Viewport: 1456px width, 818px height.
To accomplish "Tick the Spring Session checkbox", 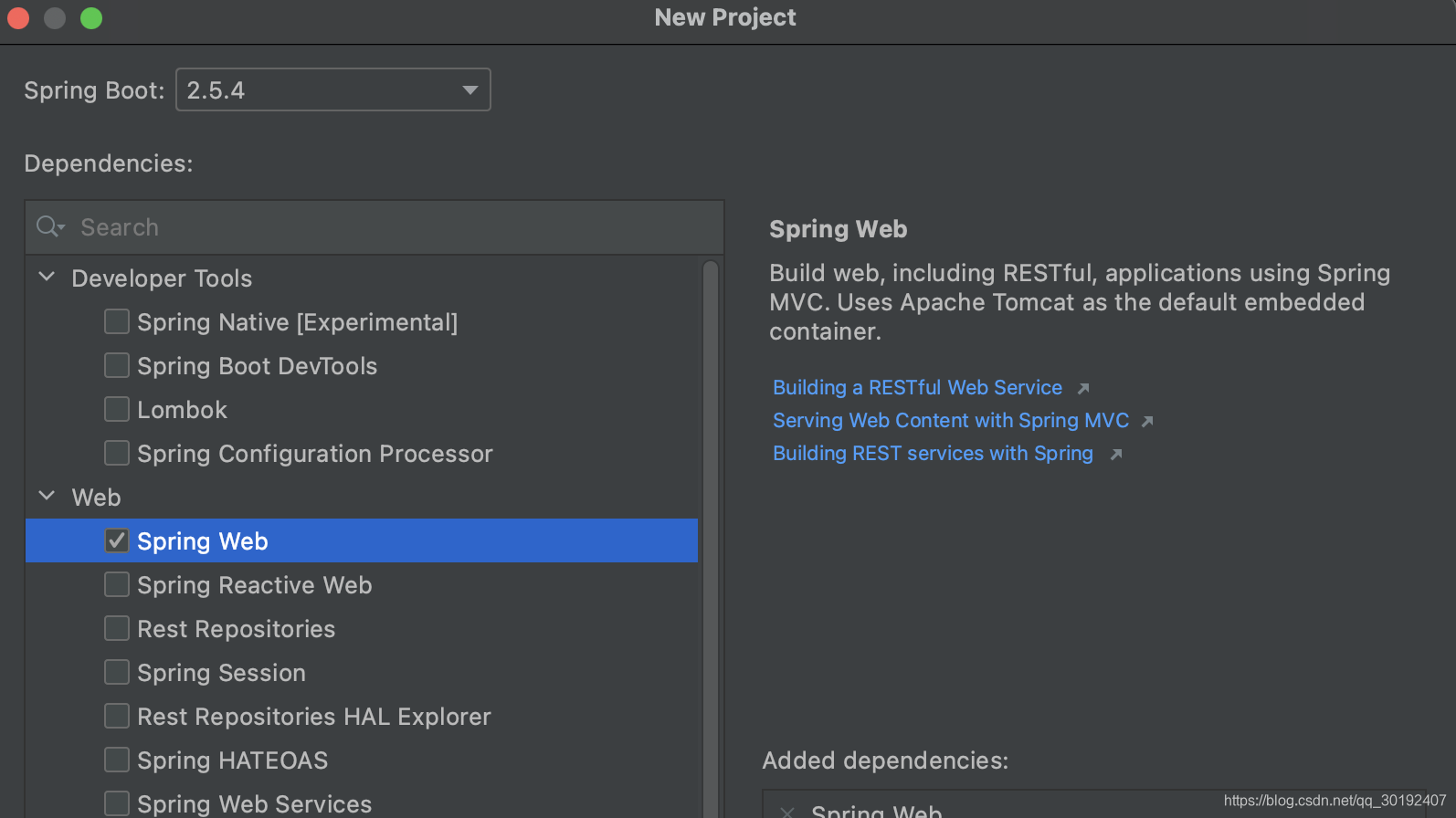I will point(117,672).
